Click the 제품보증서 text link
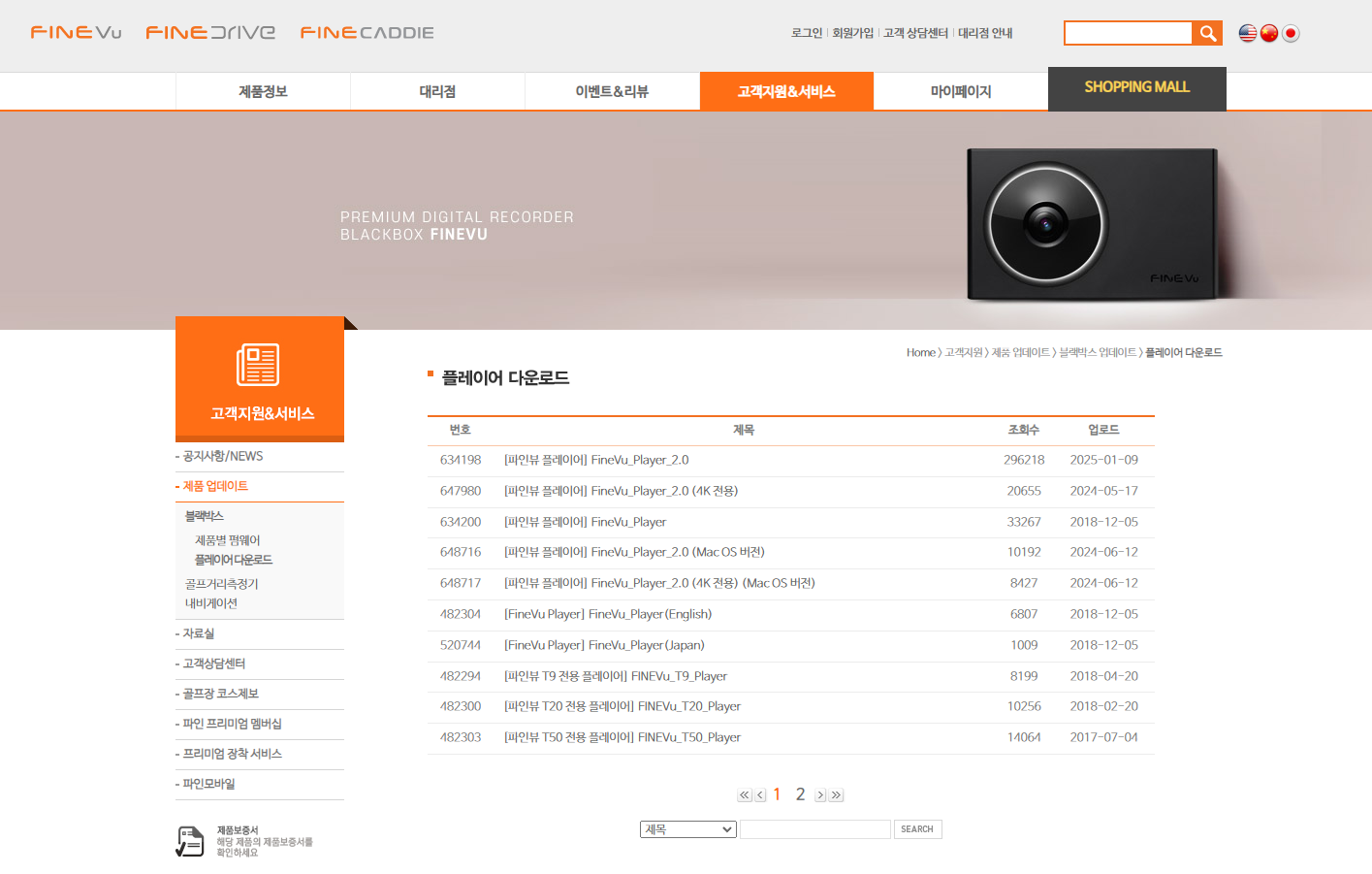Image resolution: width=1372 pixels, height=874 pixels. click(238, 830)
